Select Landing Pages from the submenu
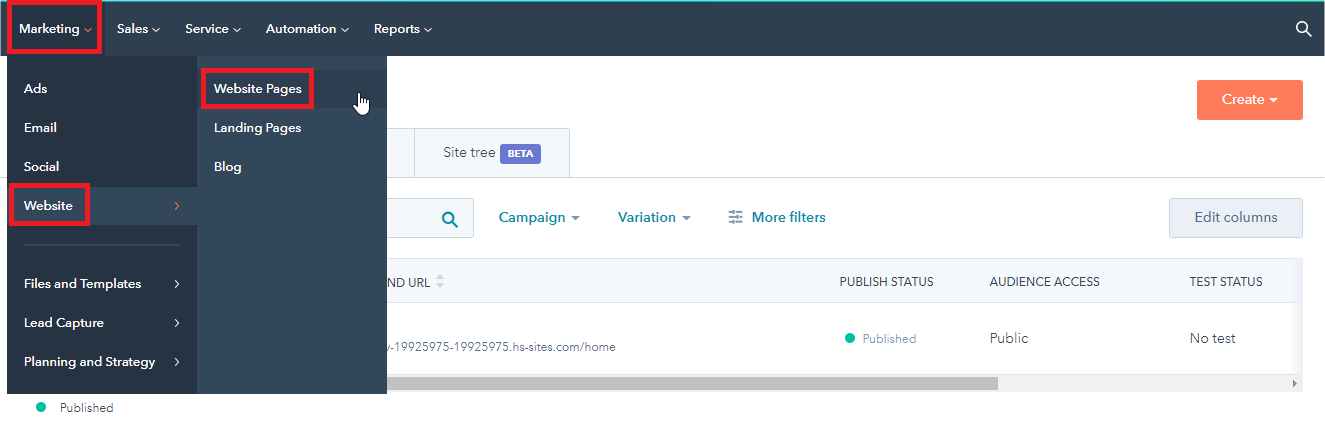Screen dimensions: 1325x422 (x=258, y=128)
